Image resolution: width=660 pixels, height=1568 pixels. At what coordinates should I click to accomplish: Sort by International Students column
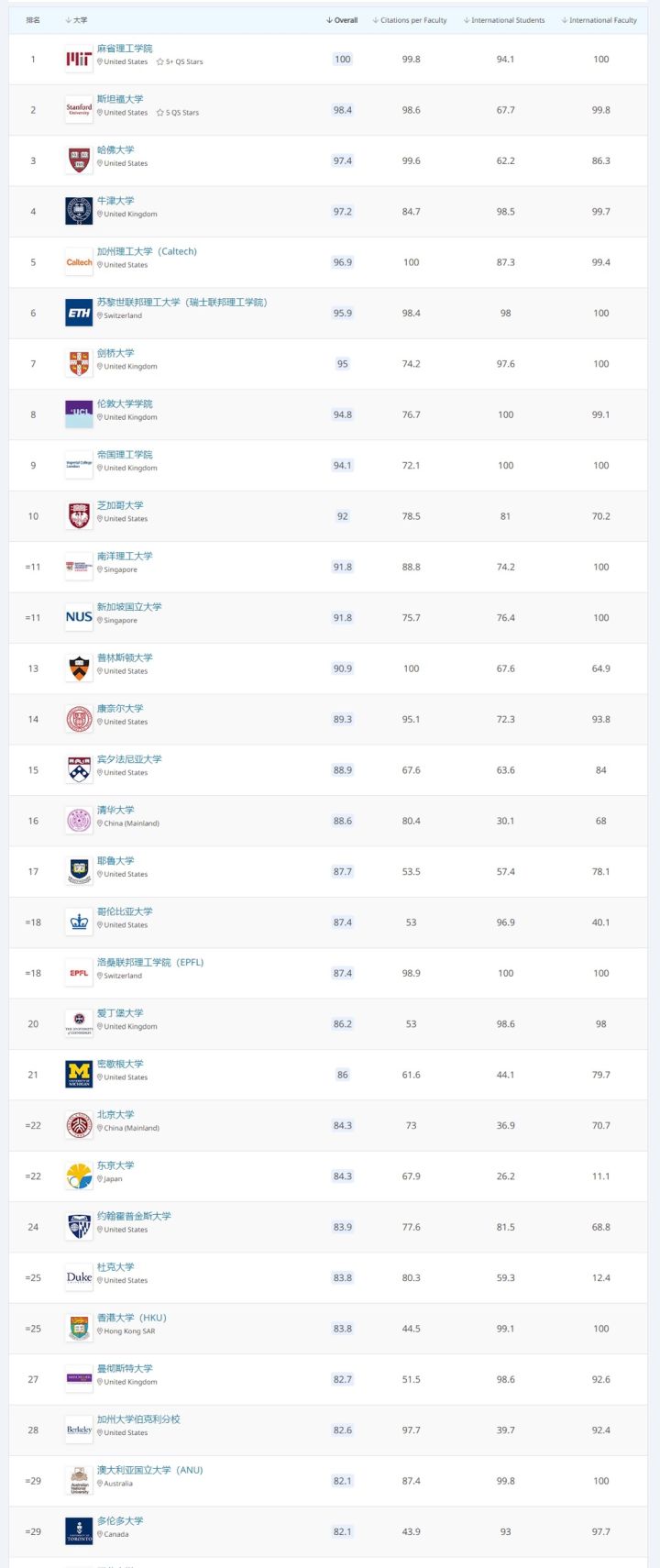point(504,20)
